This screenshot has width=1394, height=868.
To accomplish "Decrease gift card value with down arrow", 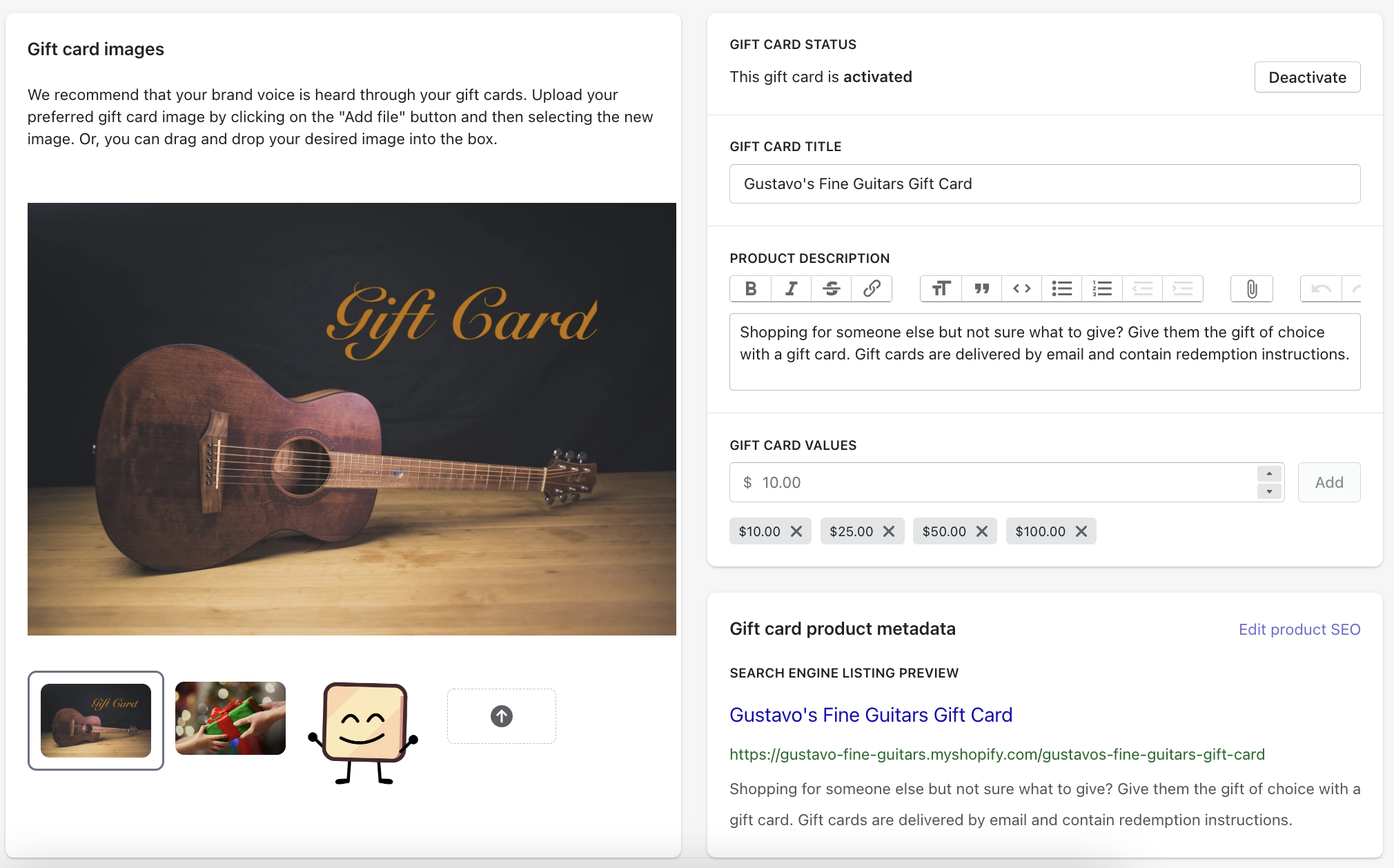I will point(1269,491).
